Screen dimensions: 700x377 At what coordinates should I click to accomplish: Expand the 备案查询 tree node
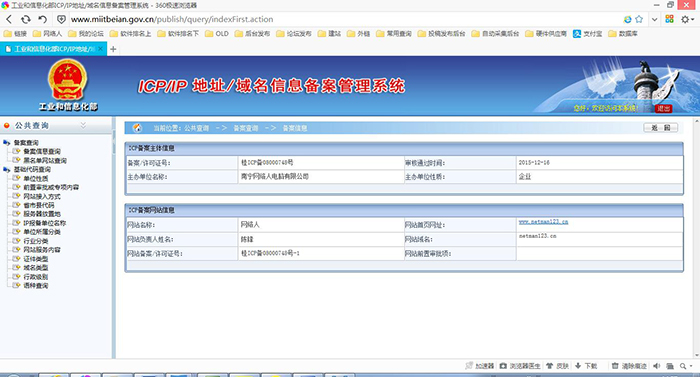(x=6, y=142)
